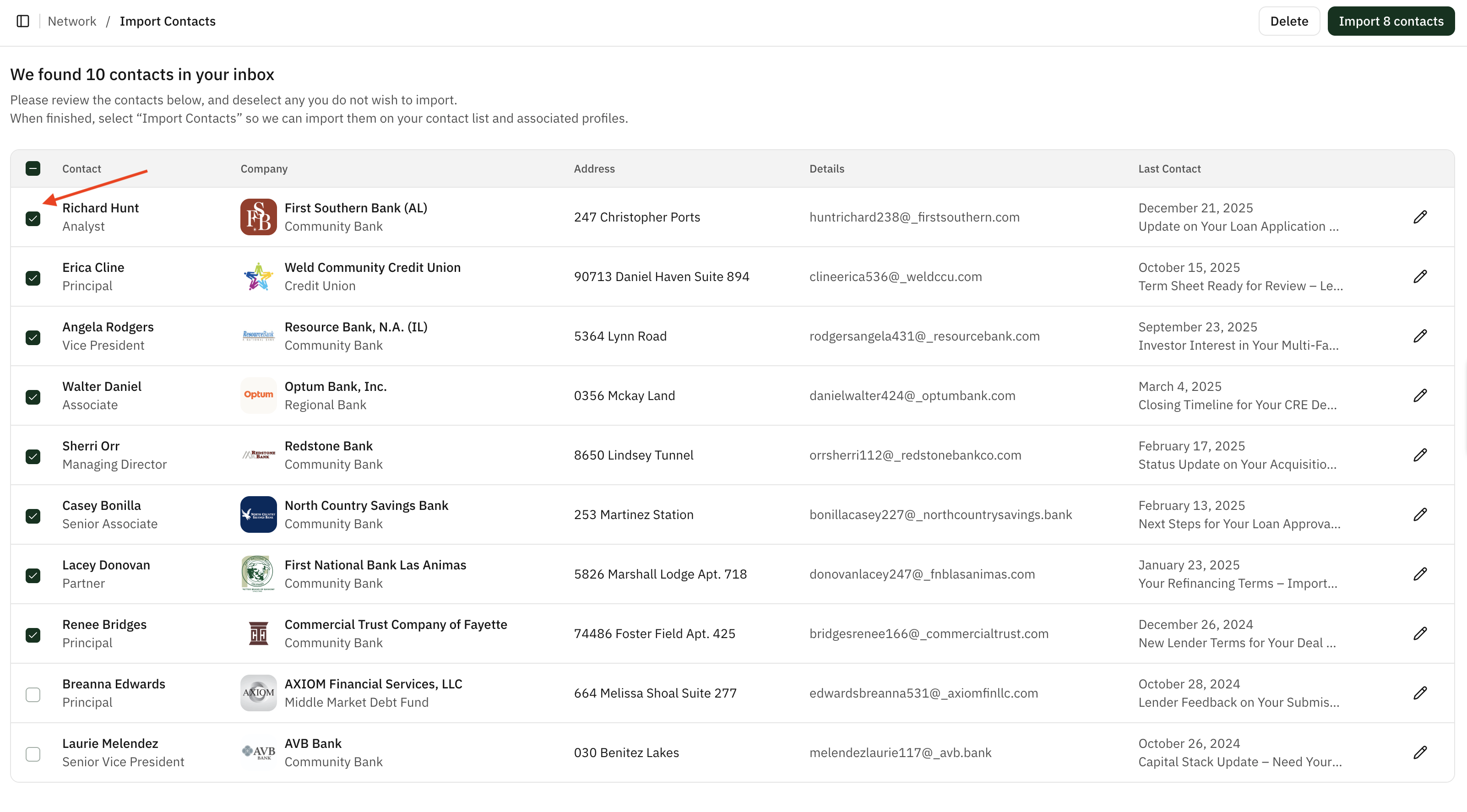Toggle the select-all checkbox in the header
1467x812 pixels.
[33, 168]
